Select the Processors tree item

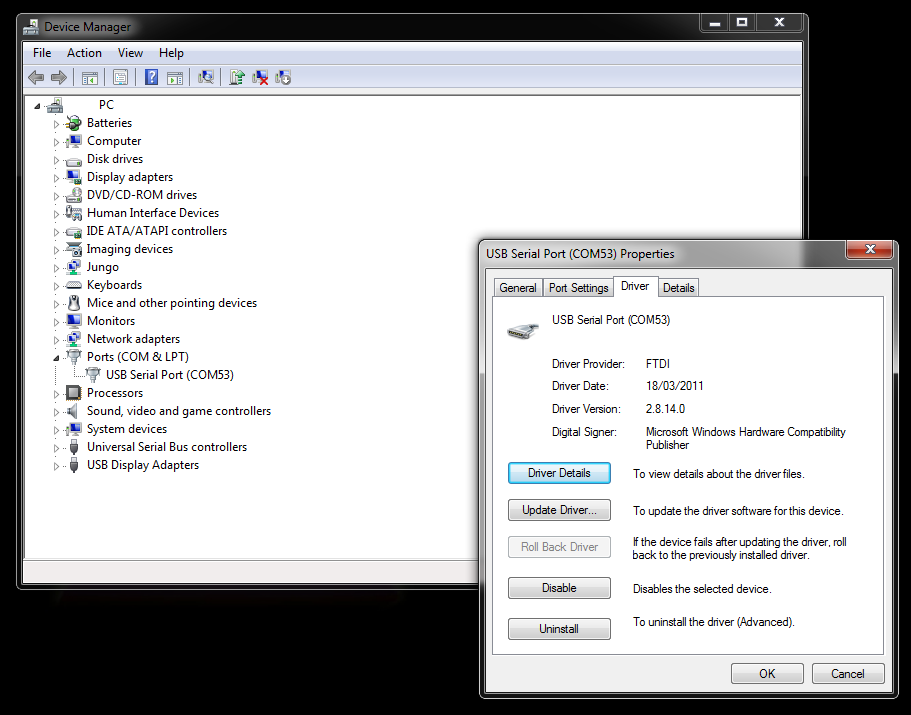click(115, 393)
